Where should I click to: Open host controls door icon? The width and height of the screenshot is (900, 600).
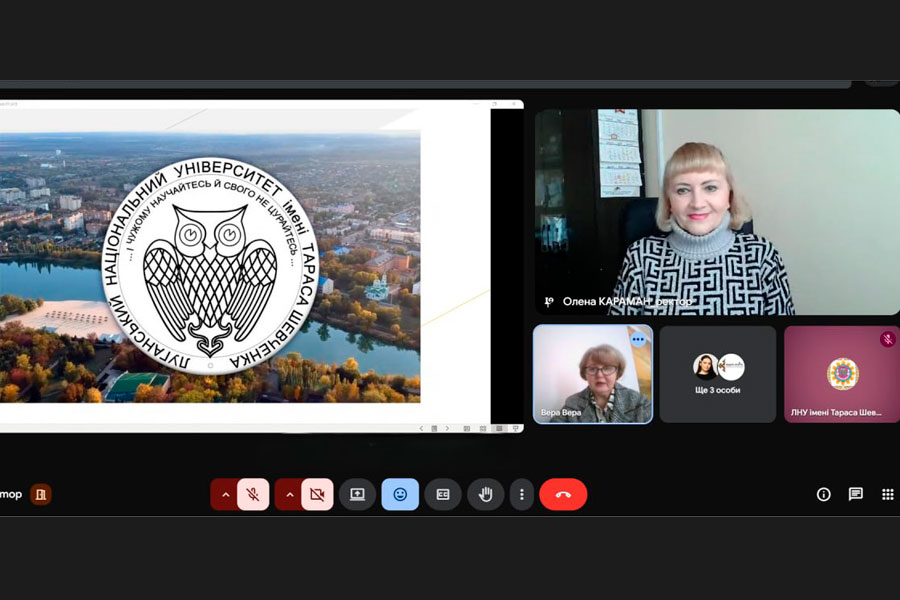41,494
